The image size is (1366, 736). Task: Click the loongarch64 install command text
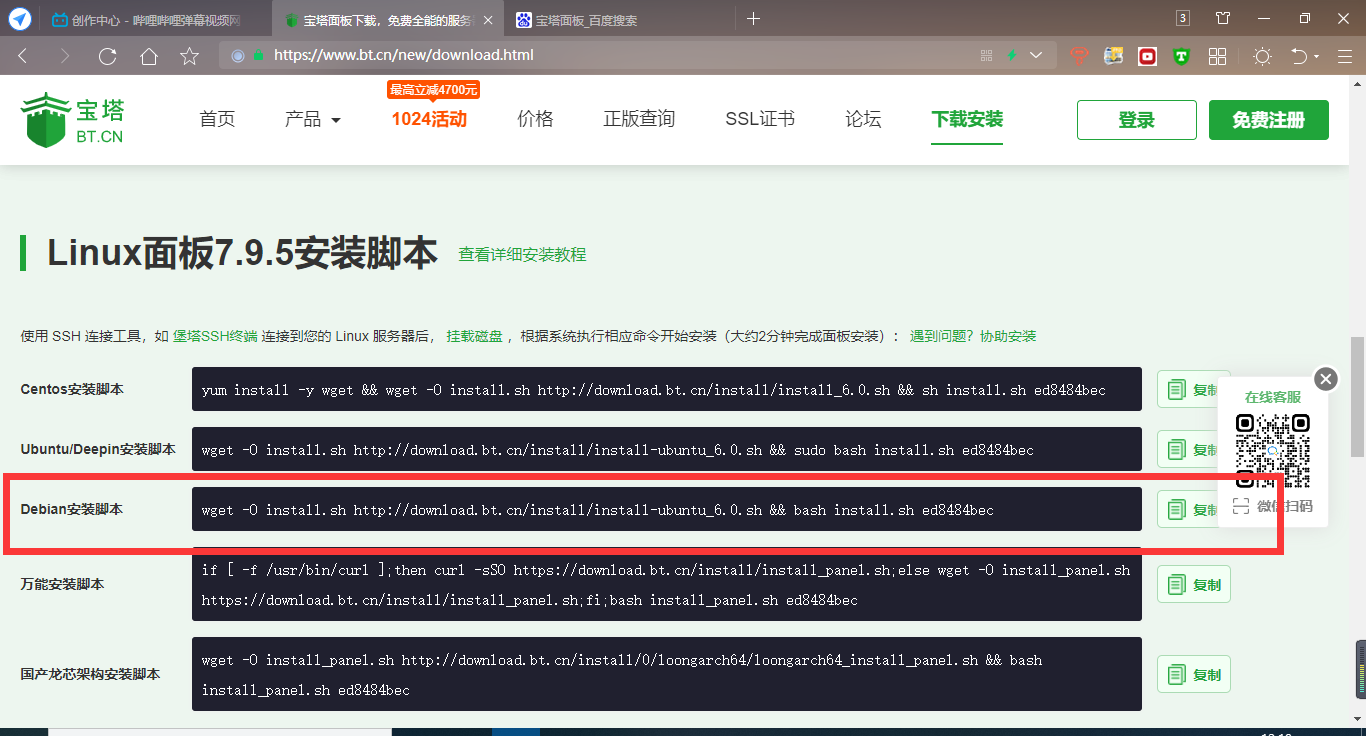click(x=622, y=675)
